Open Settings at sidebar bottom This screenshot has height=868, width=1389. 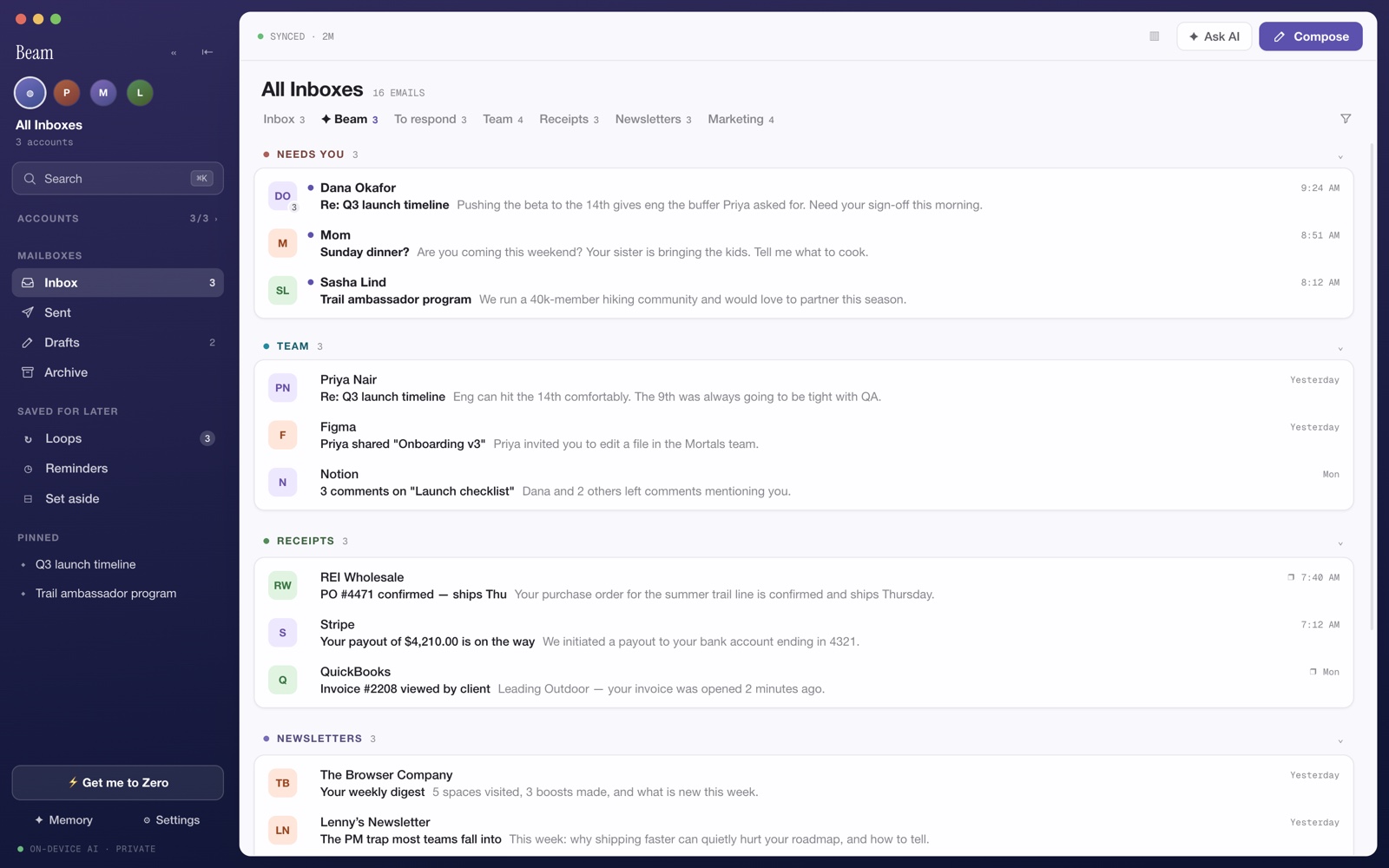(171, 820)
